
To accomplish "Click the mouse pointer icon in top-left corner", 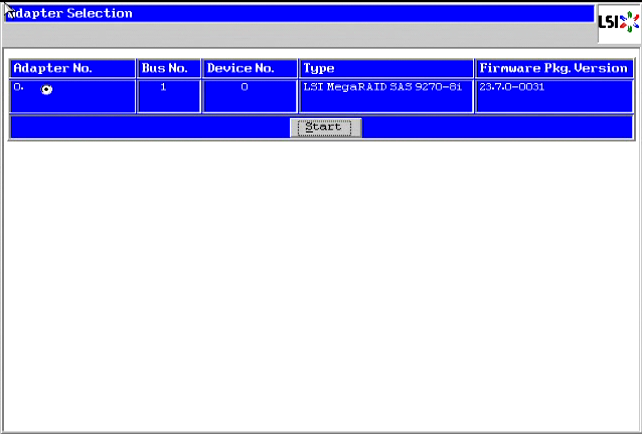I will coord(8,9).
